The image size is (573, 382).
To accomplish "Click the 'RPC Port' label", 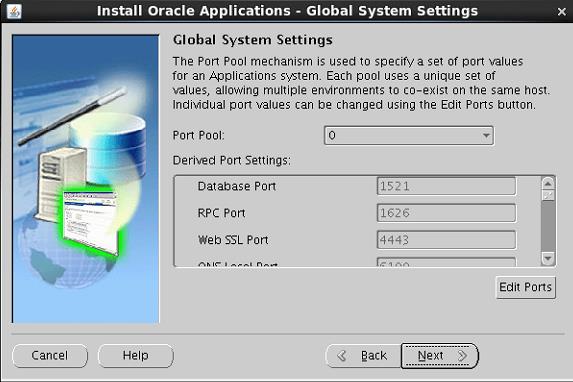I will 221,213.
